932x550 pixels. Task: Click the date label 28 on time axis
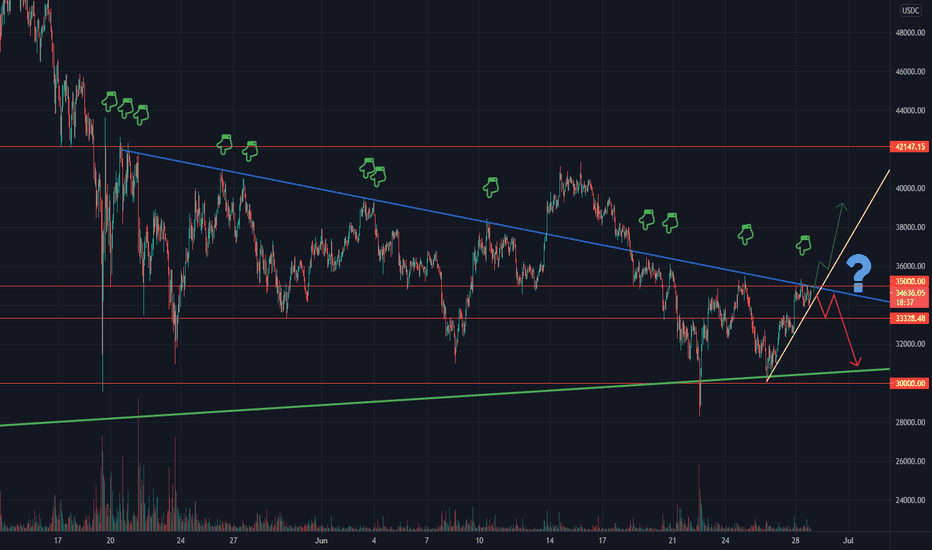tap(795, 540)
